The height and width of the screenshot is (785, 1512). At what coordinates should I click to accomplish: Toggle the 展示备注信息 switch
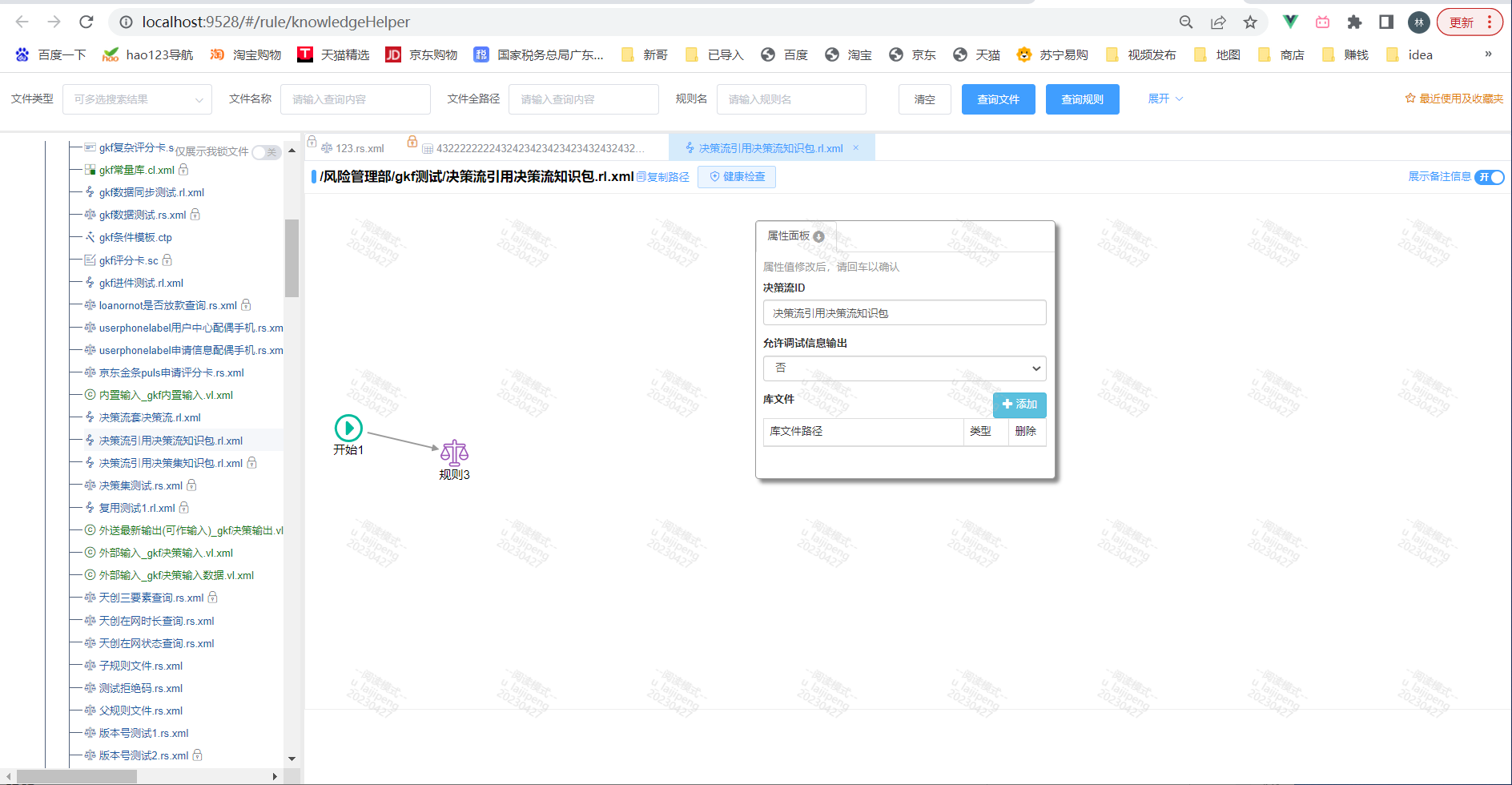pyautogui.click(x=1490, y=177)
